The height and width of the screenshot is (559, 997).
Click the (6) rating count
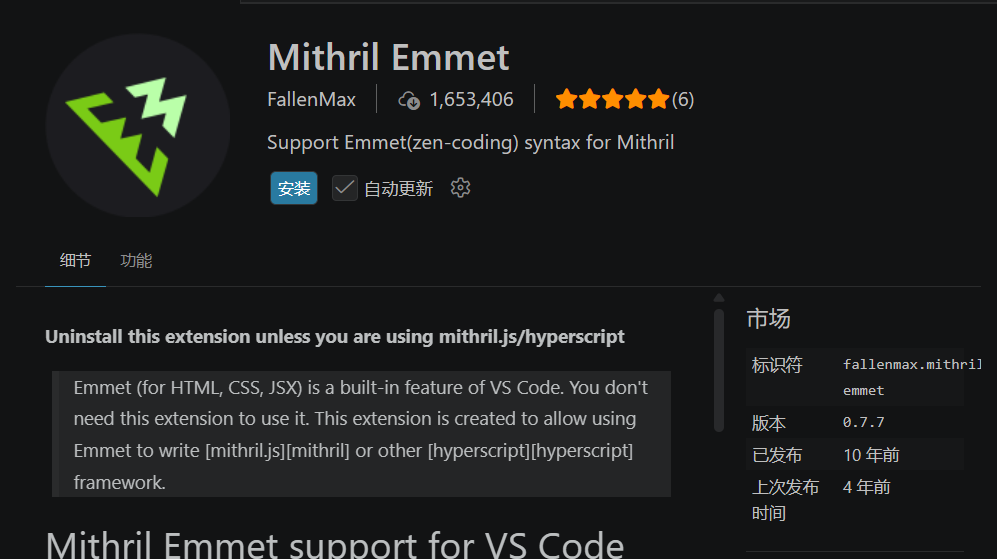(x=683, y=100)
